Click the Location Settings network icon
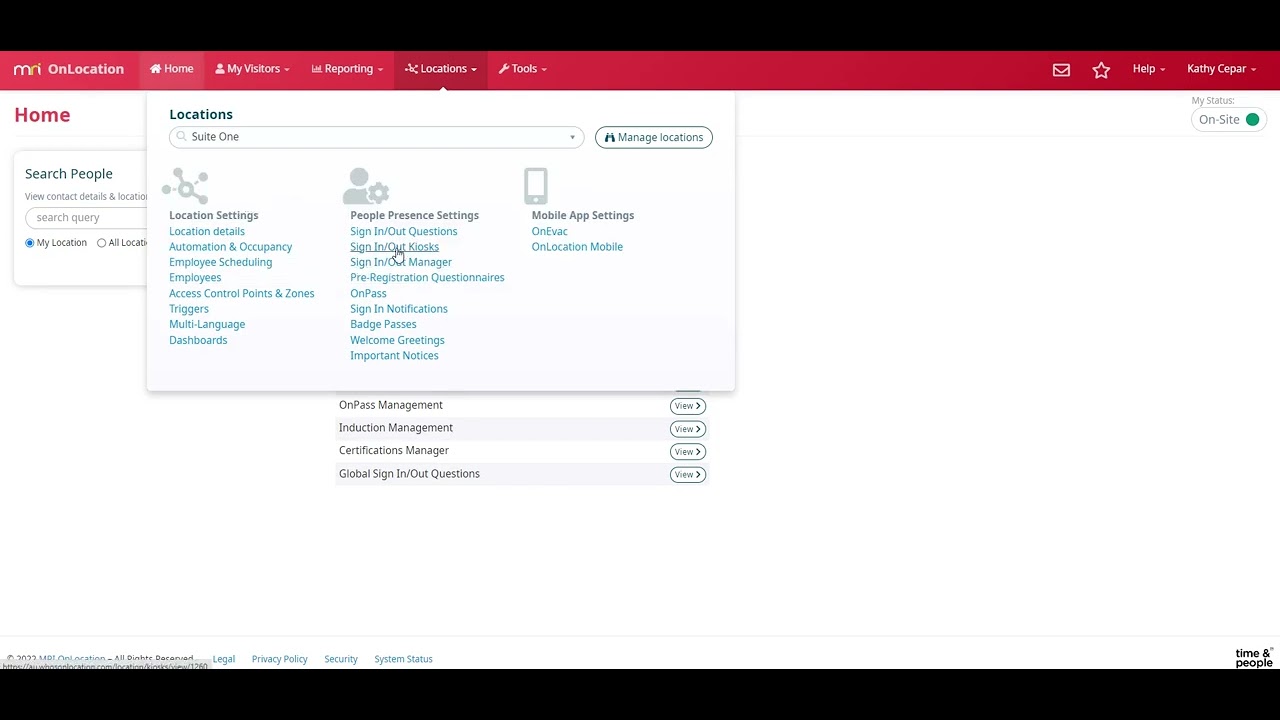This screenshot has height=720, width=1280. [x=186, y=186]
